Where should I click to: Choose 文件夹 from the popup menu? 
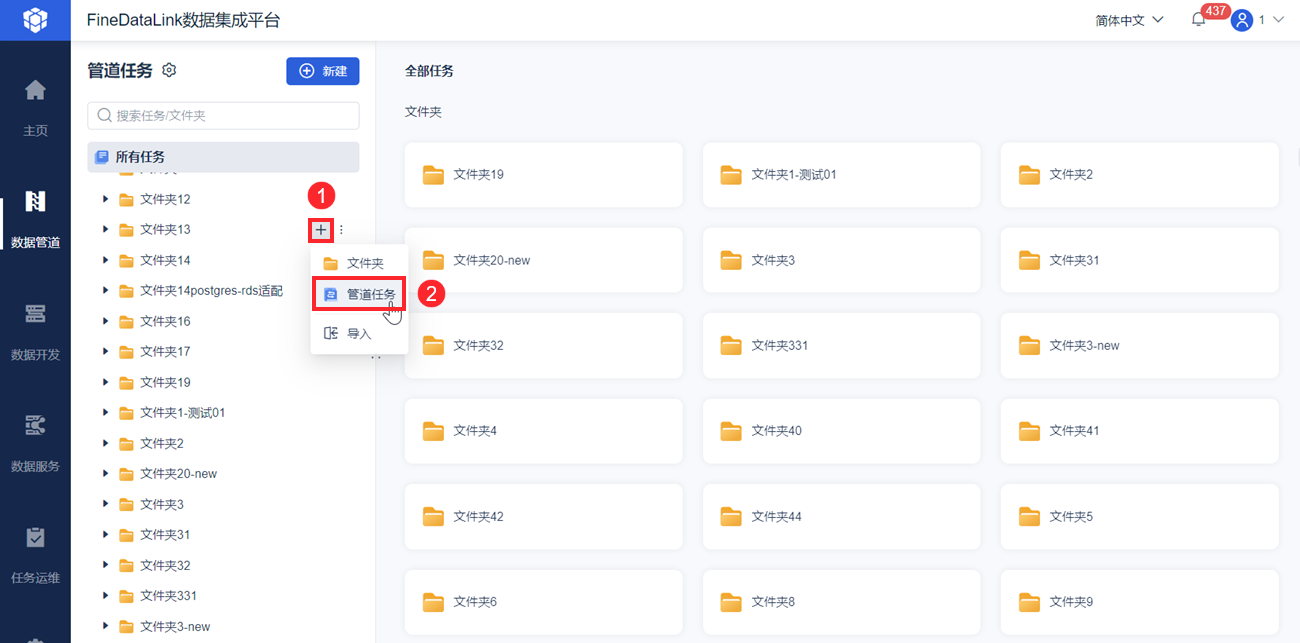359,263
